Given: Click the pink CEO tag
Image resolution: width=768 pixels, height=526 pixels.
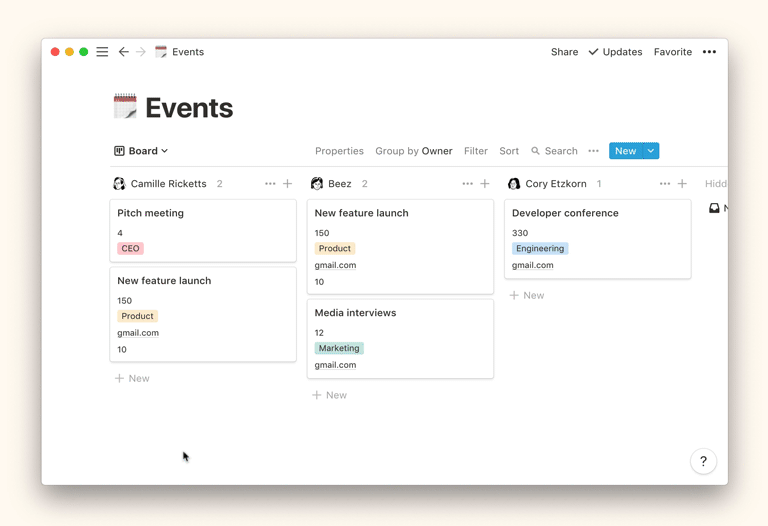Looking at the screenshot, I should [130, 248].
